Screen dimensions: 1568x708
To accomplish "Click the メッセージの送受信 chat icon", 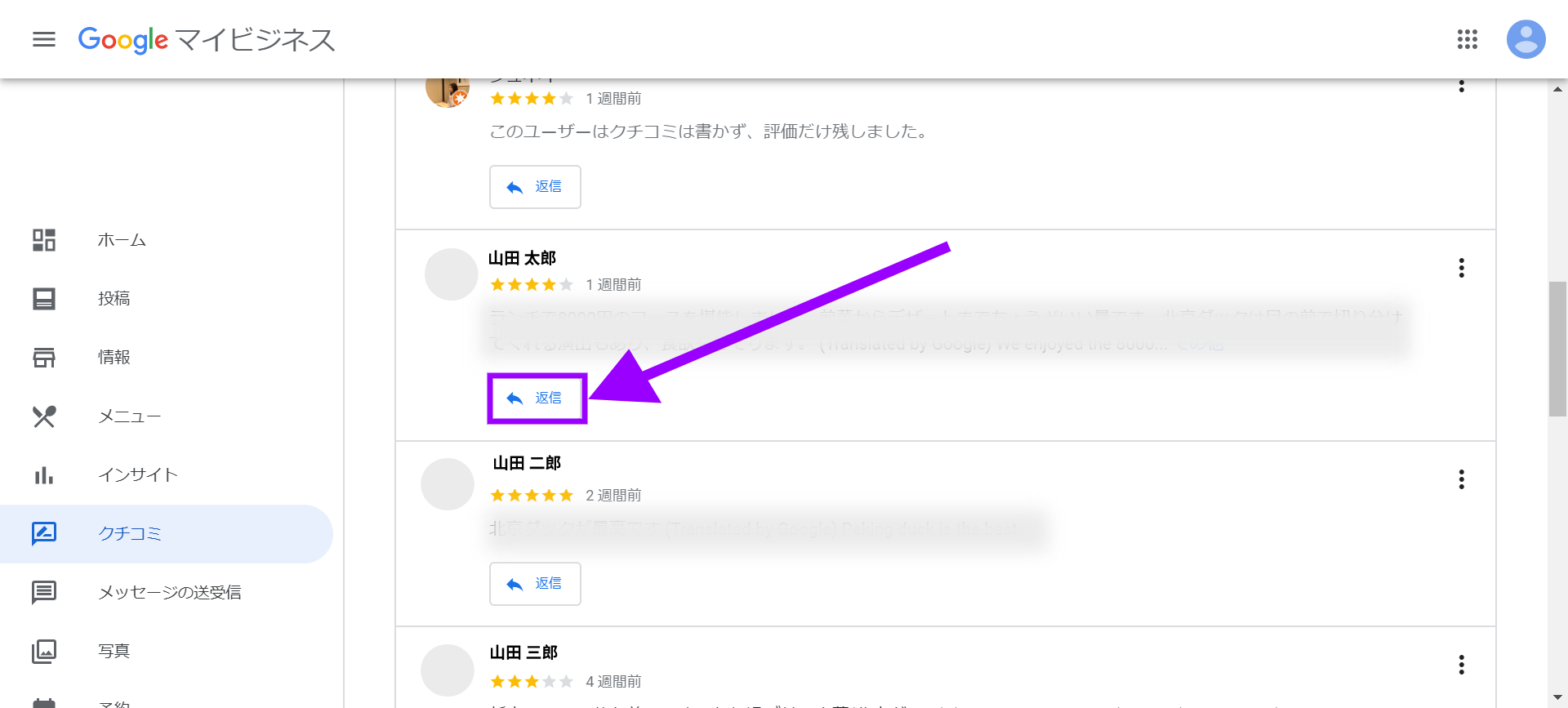I will (44, 592).
